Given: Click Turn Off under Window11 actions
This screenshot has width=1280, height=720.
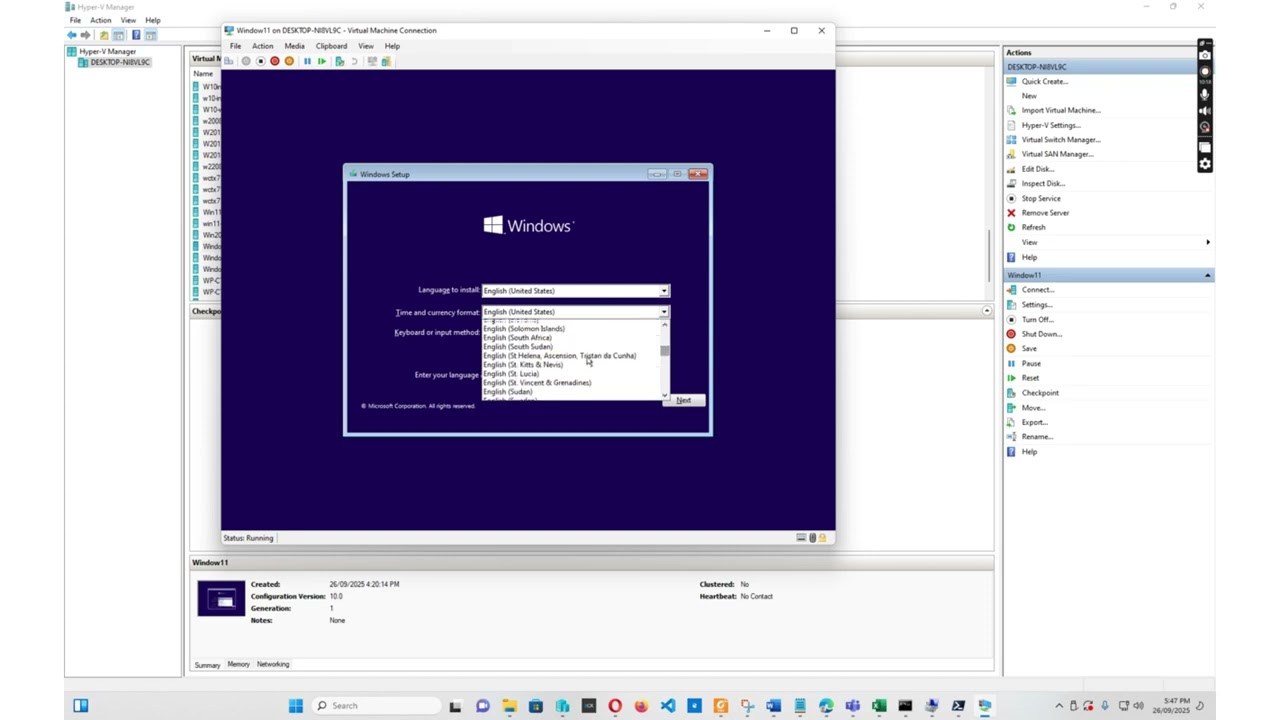Looking at the screenshot, I should pyautogui.click(x=1038, y=319).
